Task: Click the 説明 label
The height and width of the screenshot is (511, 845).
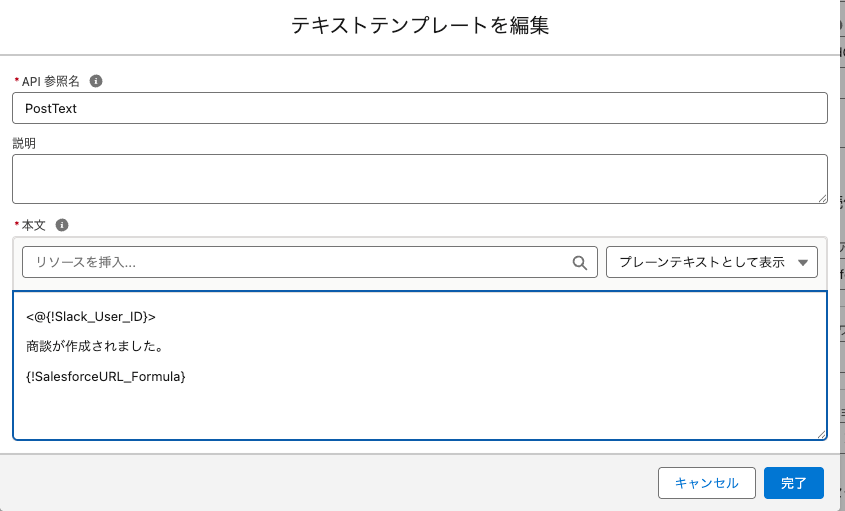Action: coord(24,143)
